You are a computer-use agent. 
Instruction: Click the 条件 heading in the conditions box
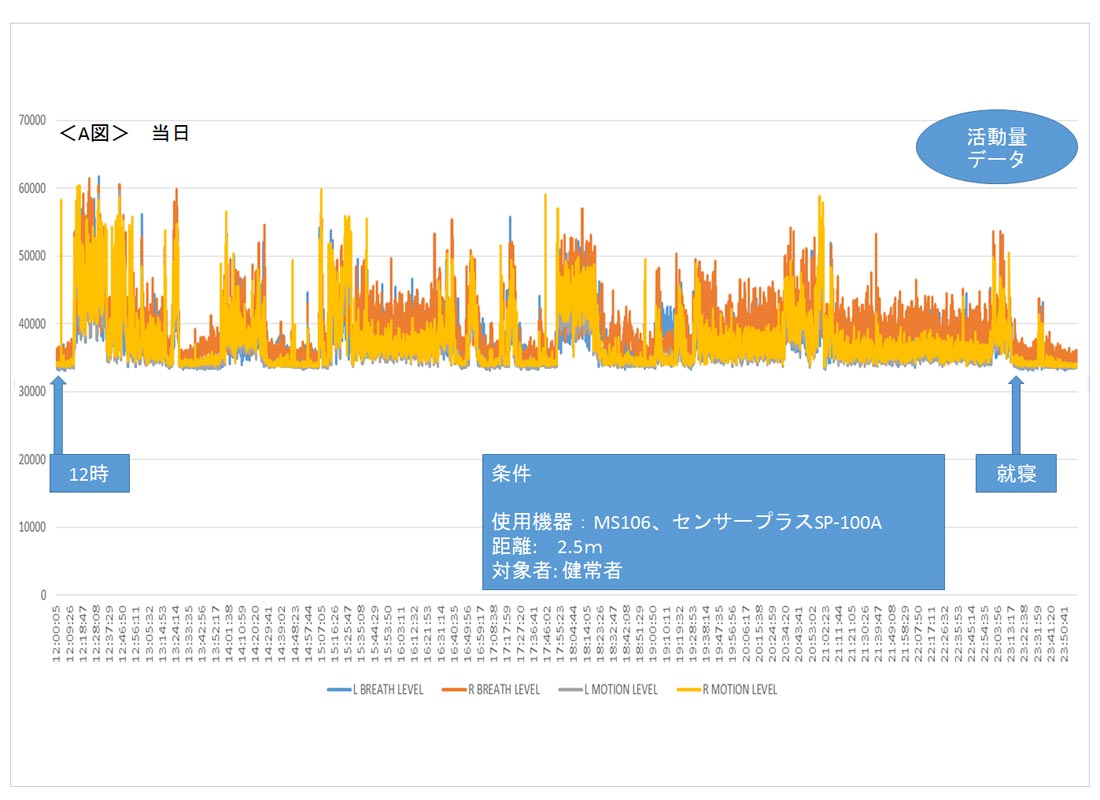tap(511, 474)
